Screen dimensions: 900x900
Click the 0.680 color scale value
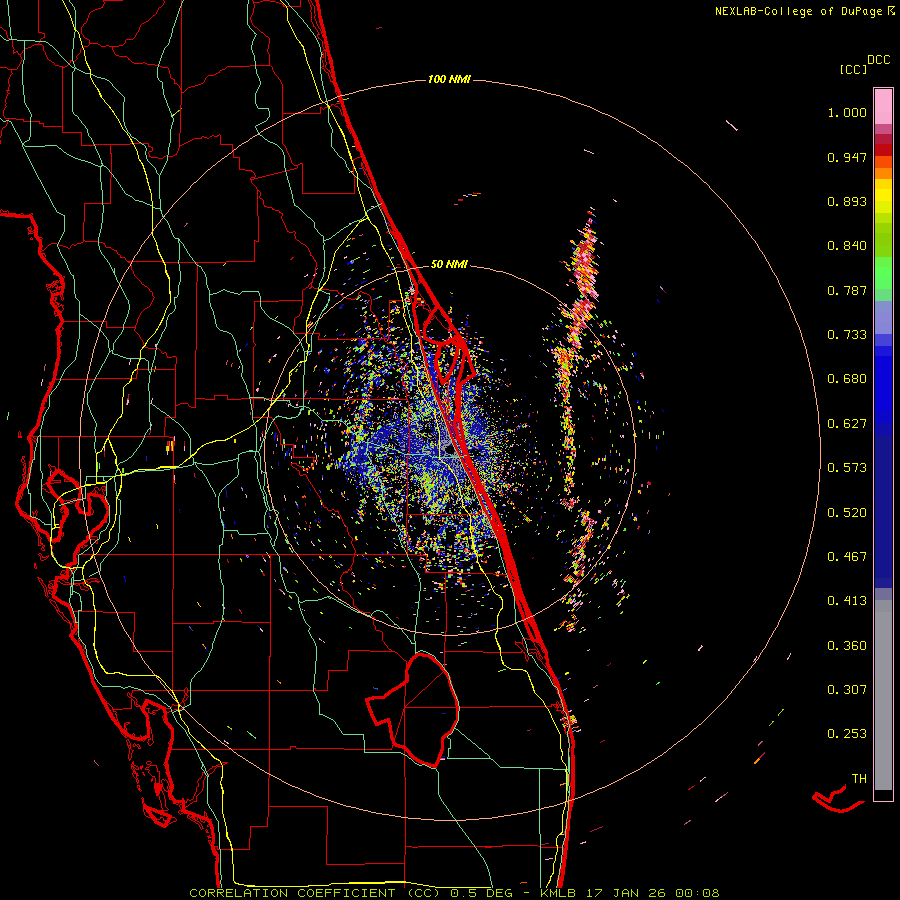point(847,379)
